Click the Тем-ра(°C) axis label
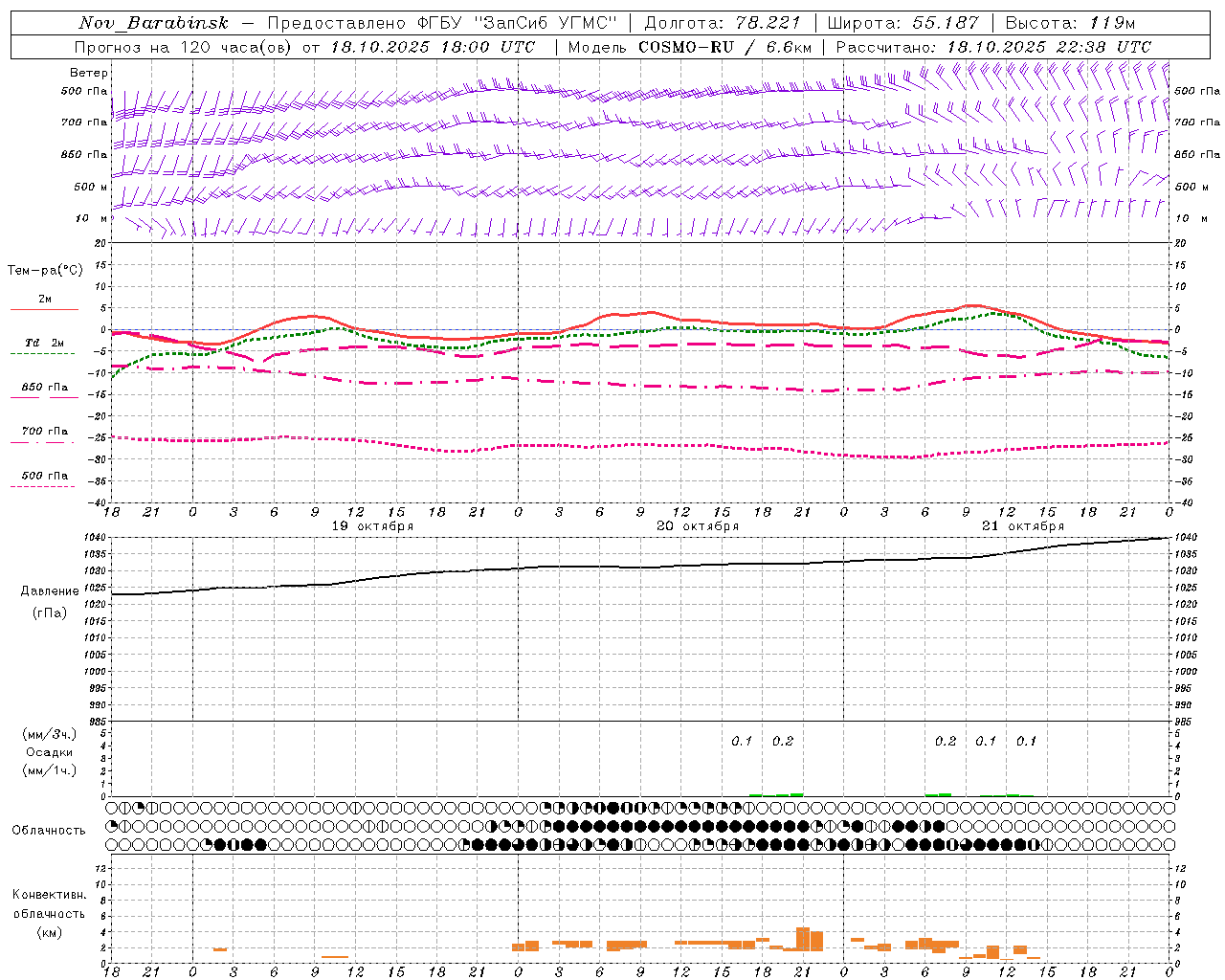 [45, 271]
